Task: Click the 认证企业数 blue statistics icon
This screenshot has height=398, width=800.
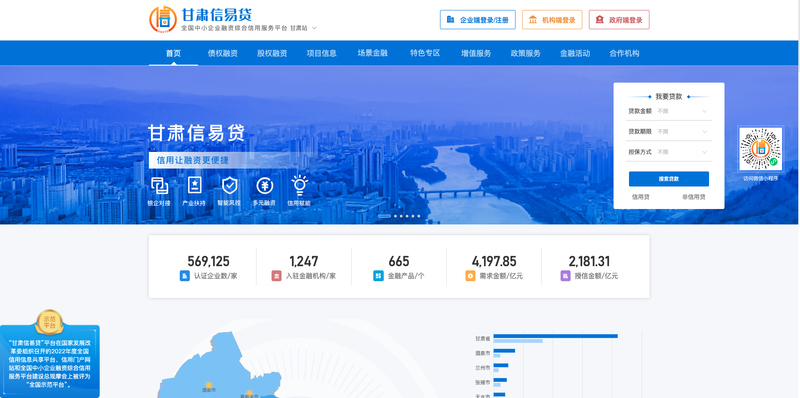Action: (184, 276)
